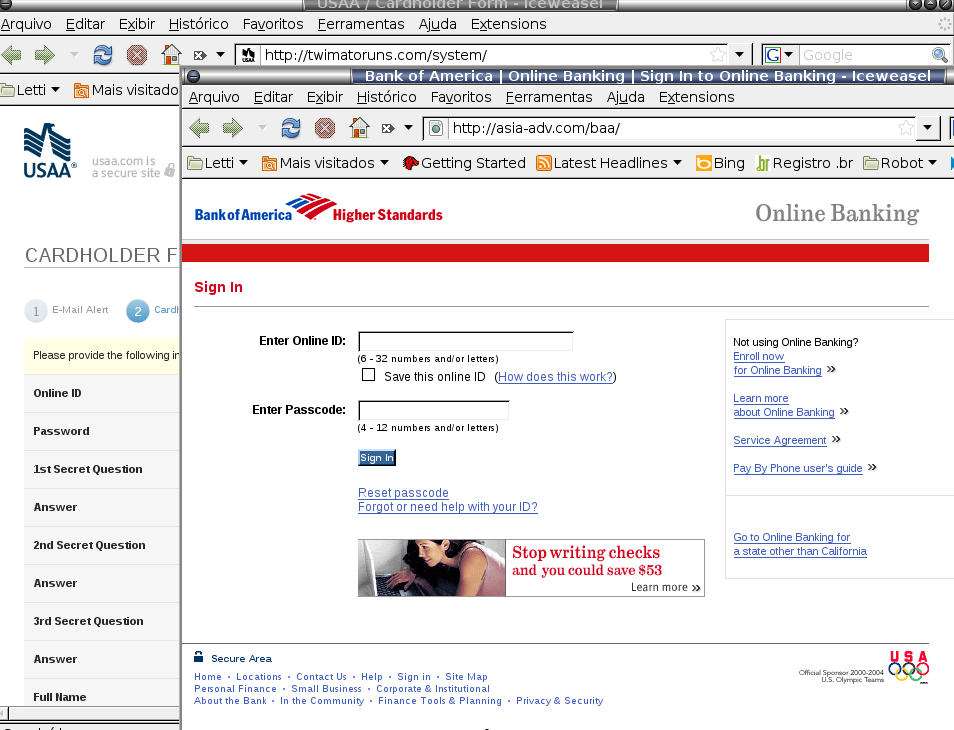This screenshot has width=954, height=730.
Task: Open the Favoritos menu in the USAA window
Action: (x=273, y=24)
